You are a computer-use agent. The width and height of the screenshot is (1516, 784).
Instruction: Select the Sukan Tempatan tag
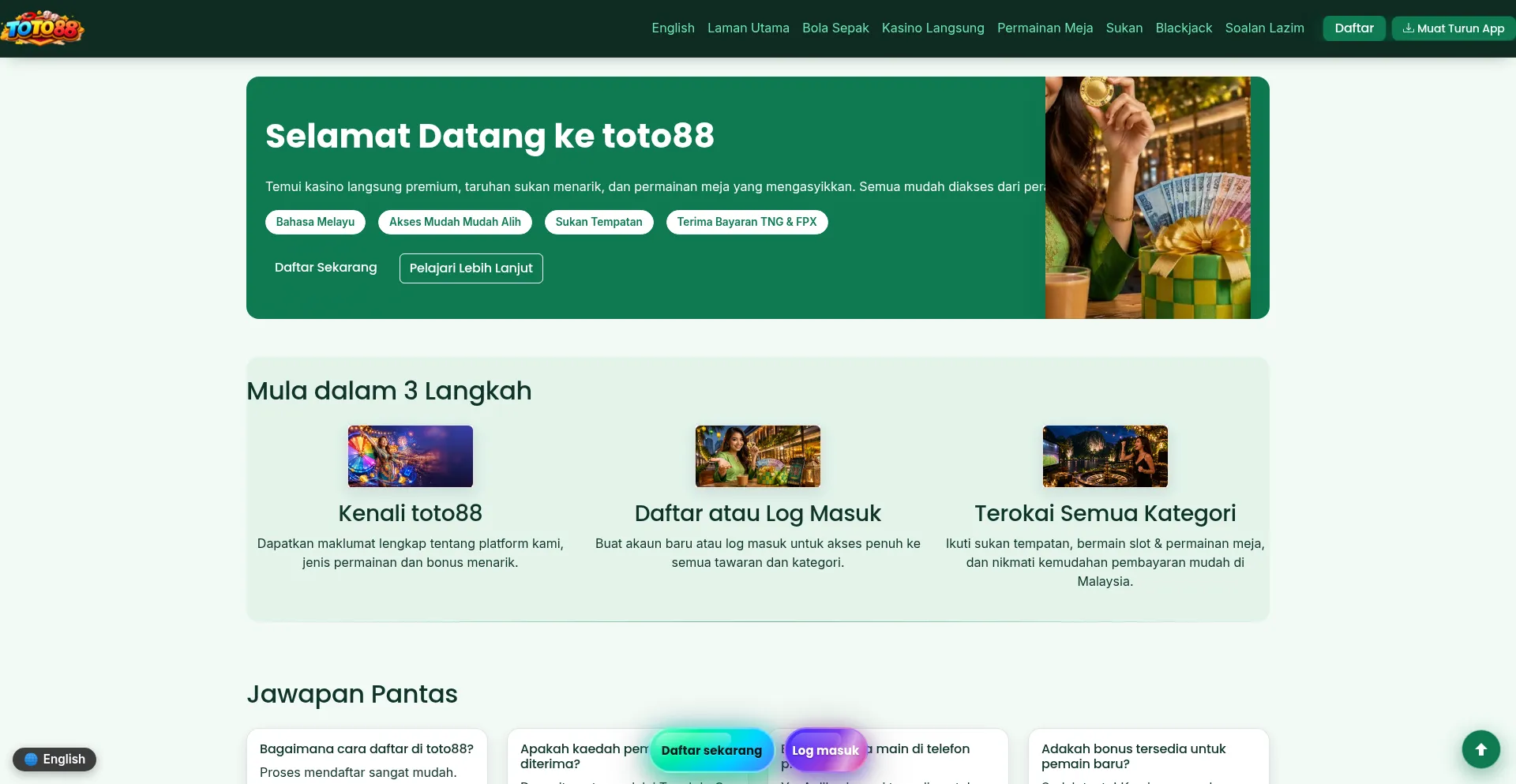[599, 222]
